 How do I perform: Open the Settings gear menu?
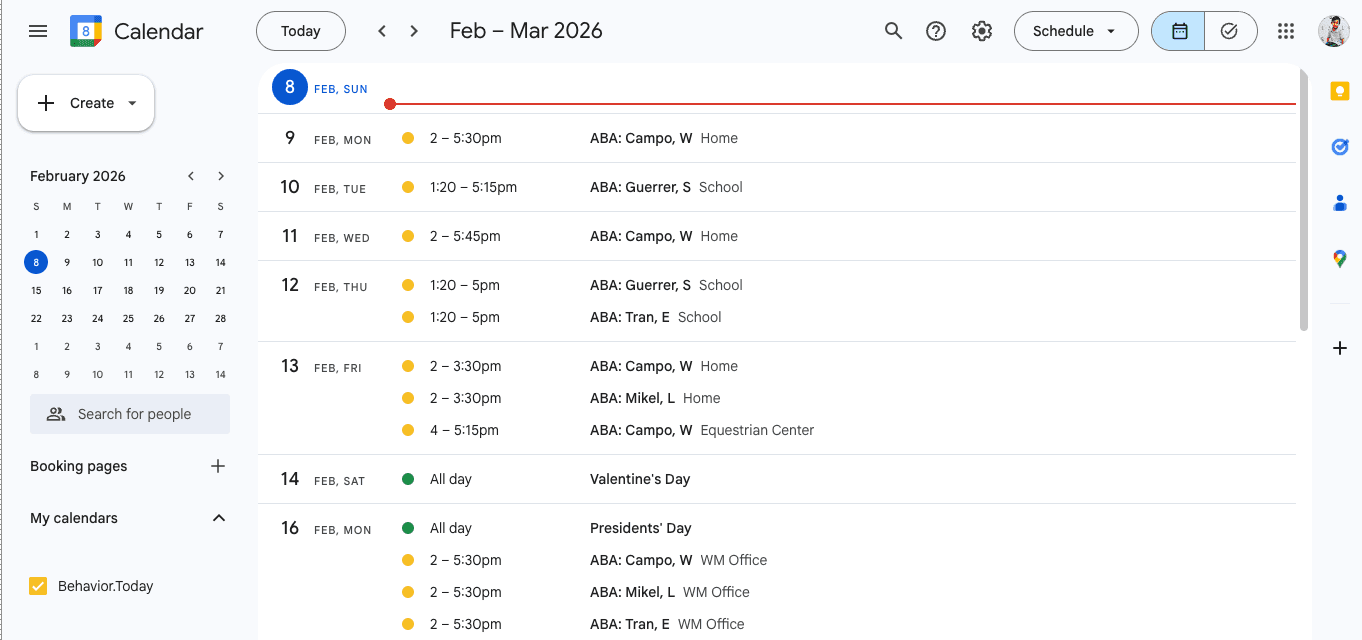[982, 31]
